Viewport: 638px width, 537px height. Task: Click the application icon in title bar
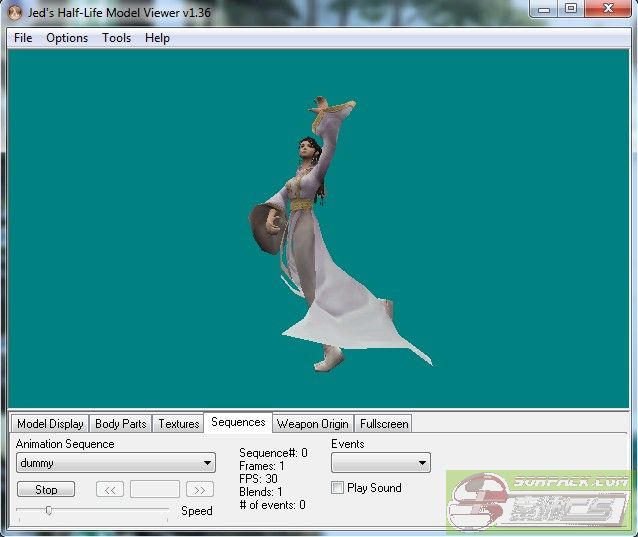tap(15, 13)
